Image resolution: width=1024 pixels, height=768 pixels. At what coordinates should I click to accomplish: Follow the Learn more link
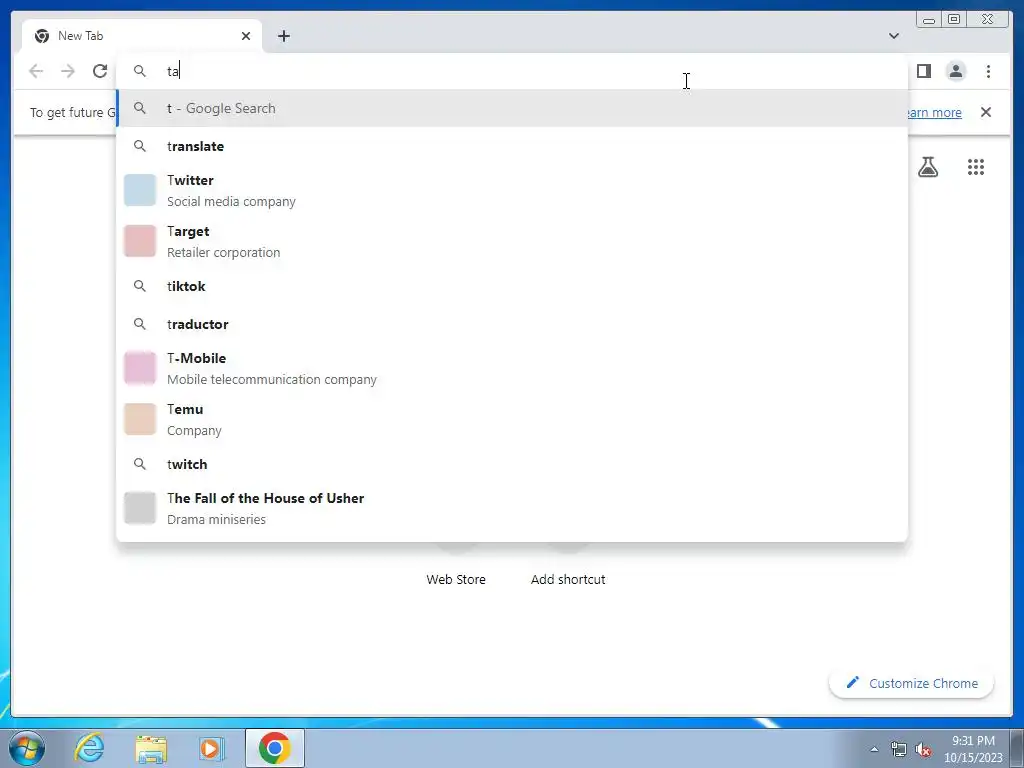tap(934, 112)
